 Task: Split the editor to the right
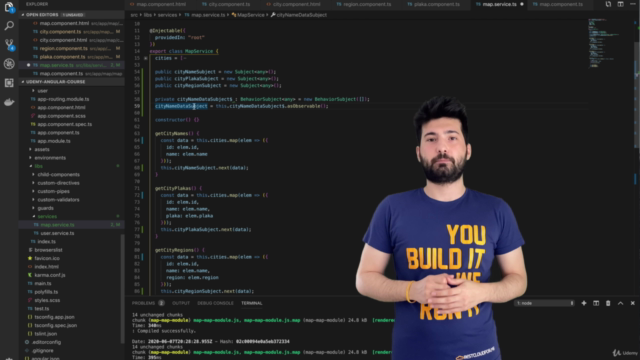[620, 4]
